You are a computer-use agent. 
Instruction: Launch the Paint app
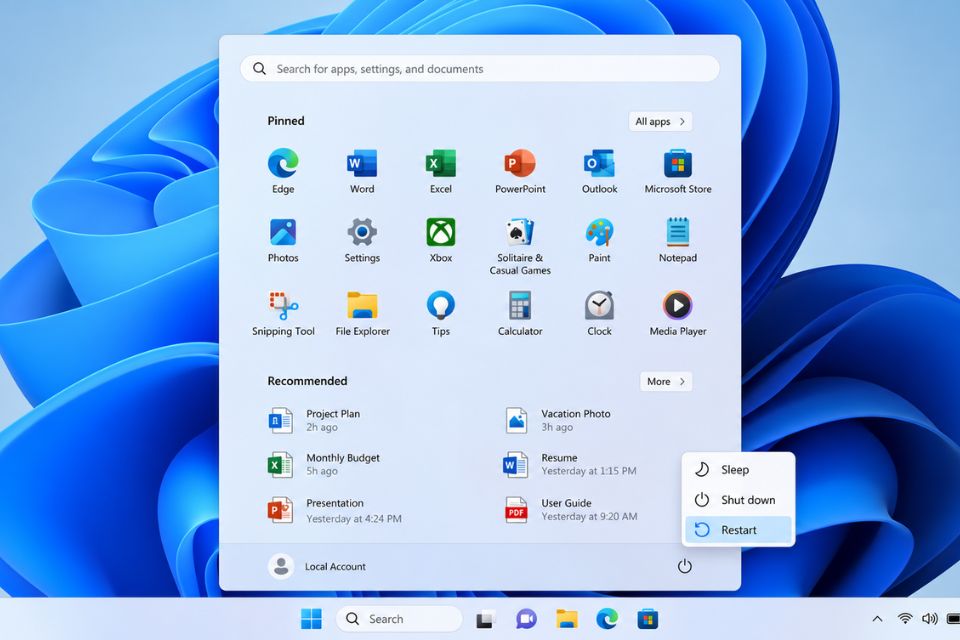599,240
